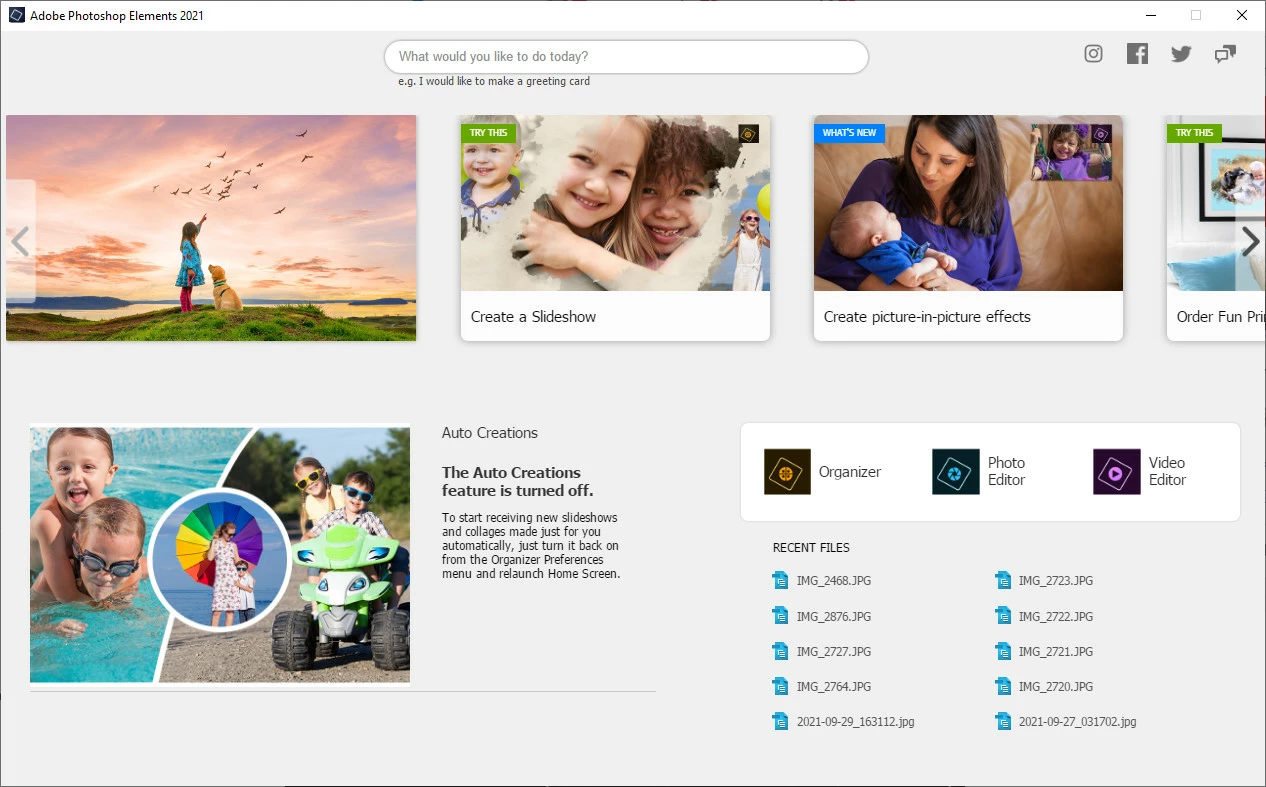Open recent file IMG_2876.JPG
Screen dimensions: 1266x787
pos(834,617)
